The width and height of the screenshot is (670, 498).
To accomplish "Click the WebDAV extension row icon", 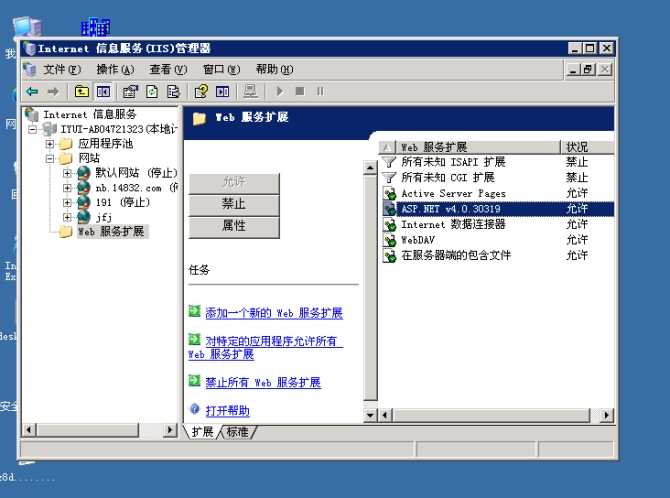I will click(389, 240).
